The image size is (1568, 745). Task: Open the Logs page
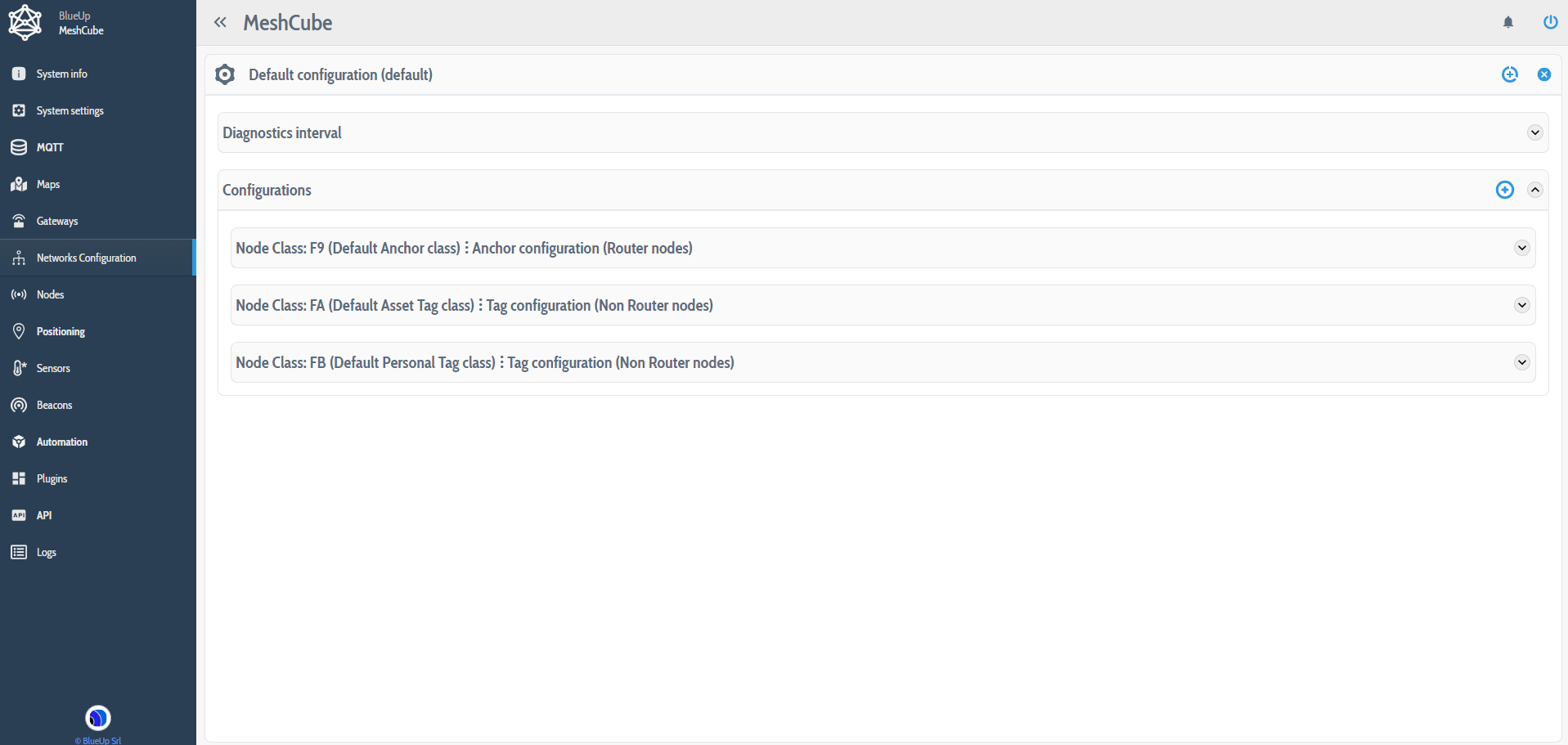click(47, 552)
